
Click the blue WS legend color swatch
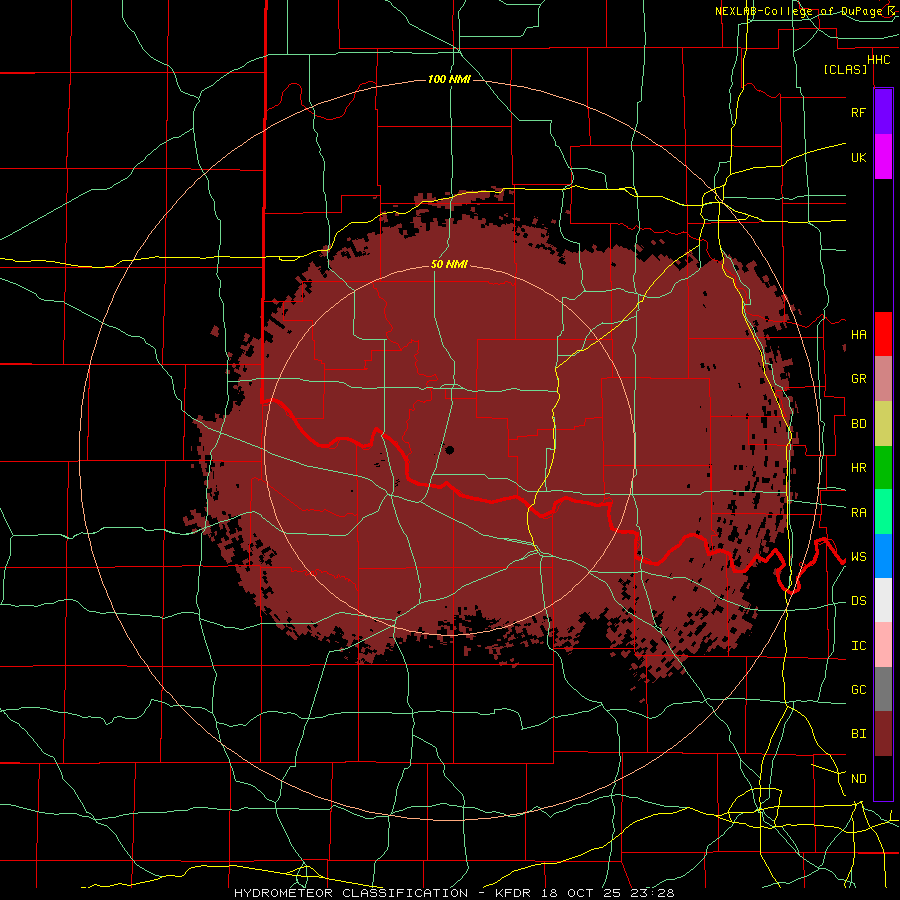pyautogui.click(x=883, y=556)
